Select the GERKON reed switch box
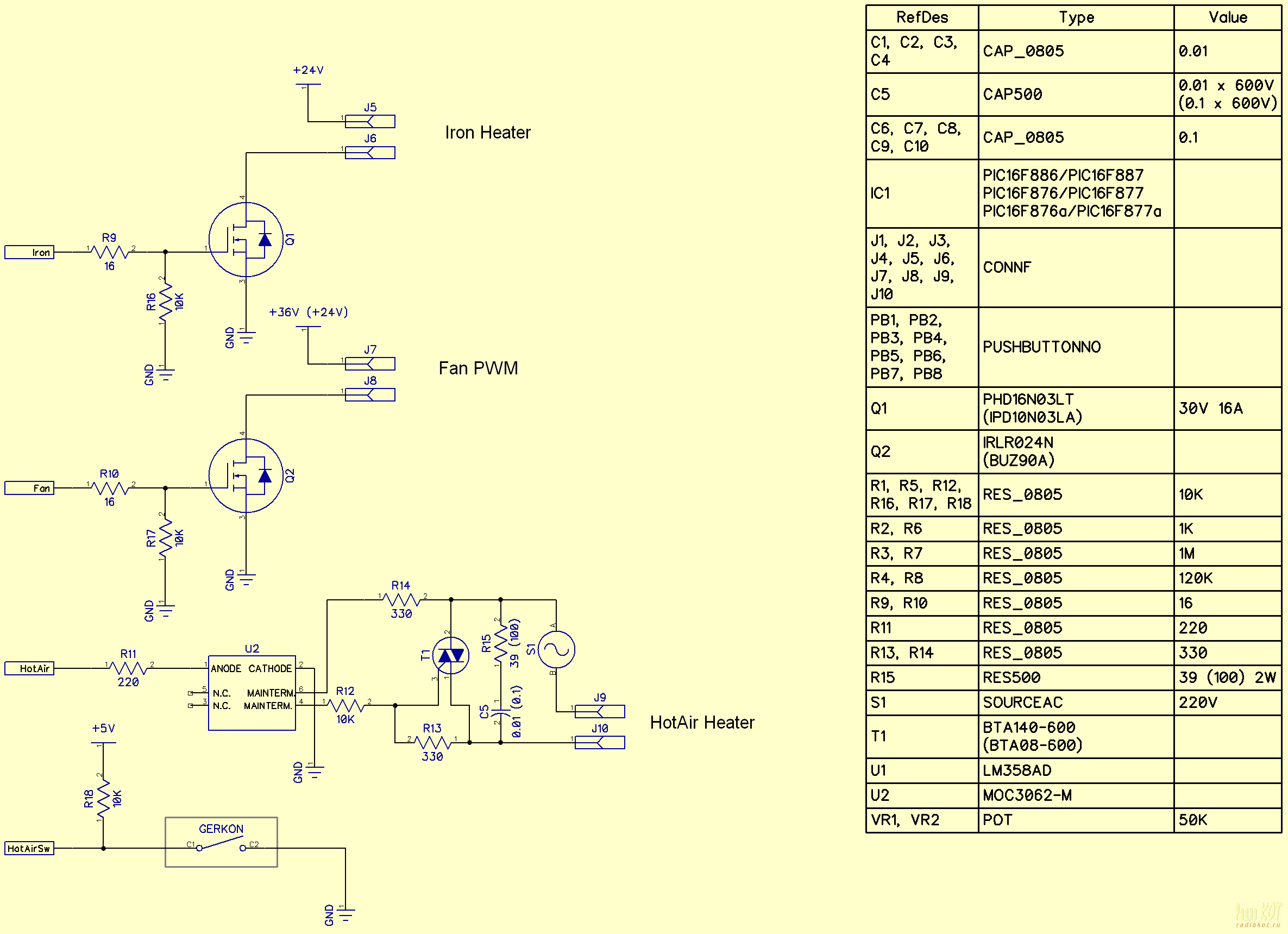1288x934 pixels. [221, 842]
